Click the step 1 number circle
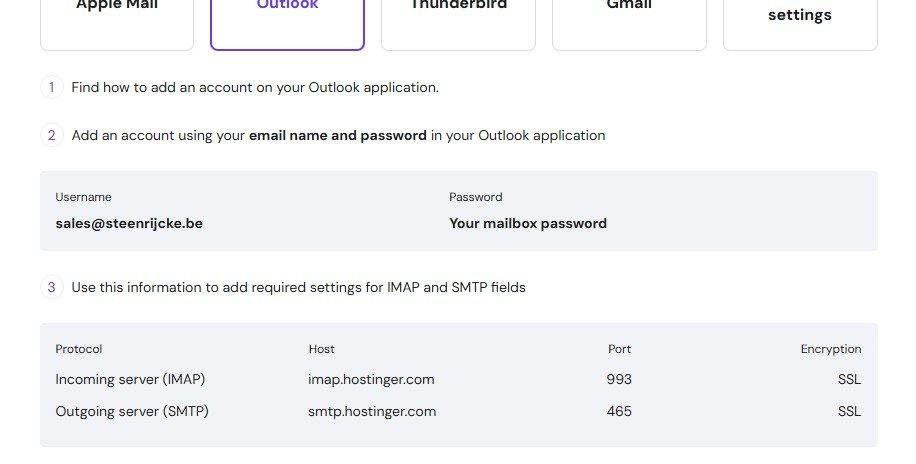Screen dimensions: 916x464 click(52, 87)
